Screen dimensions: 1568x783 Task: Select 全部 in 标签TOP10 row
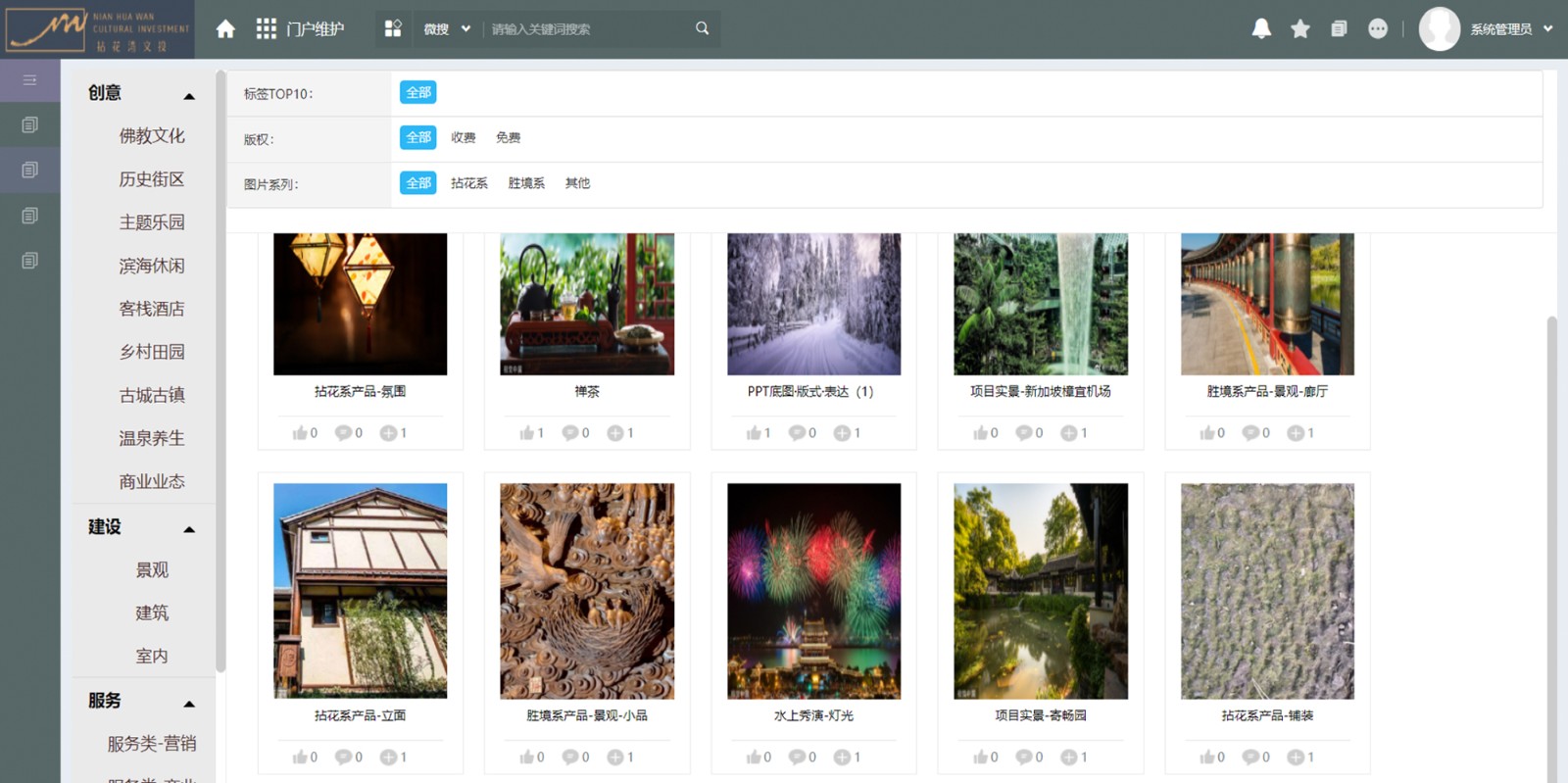(x=418, y=92)
